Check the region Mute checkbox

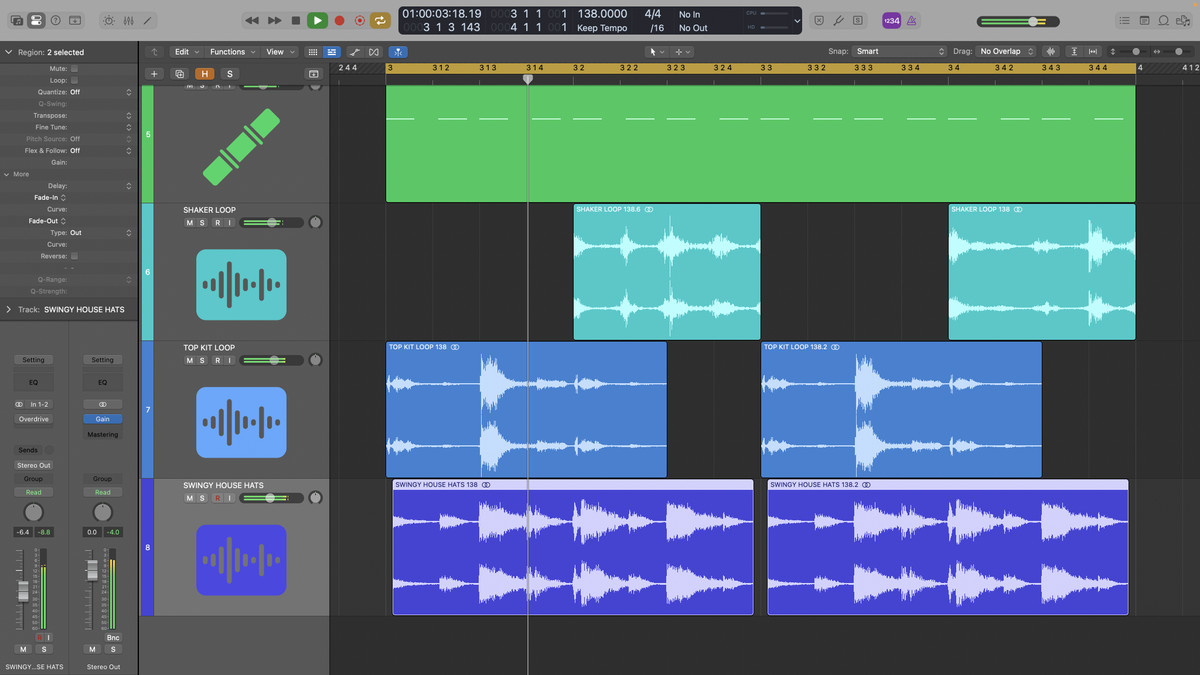(x=74, y=69)
